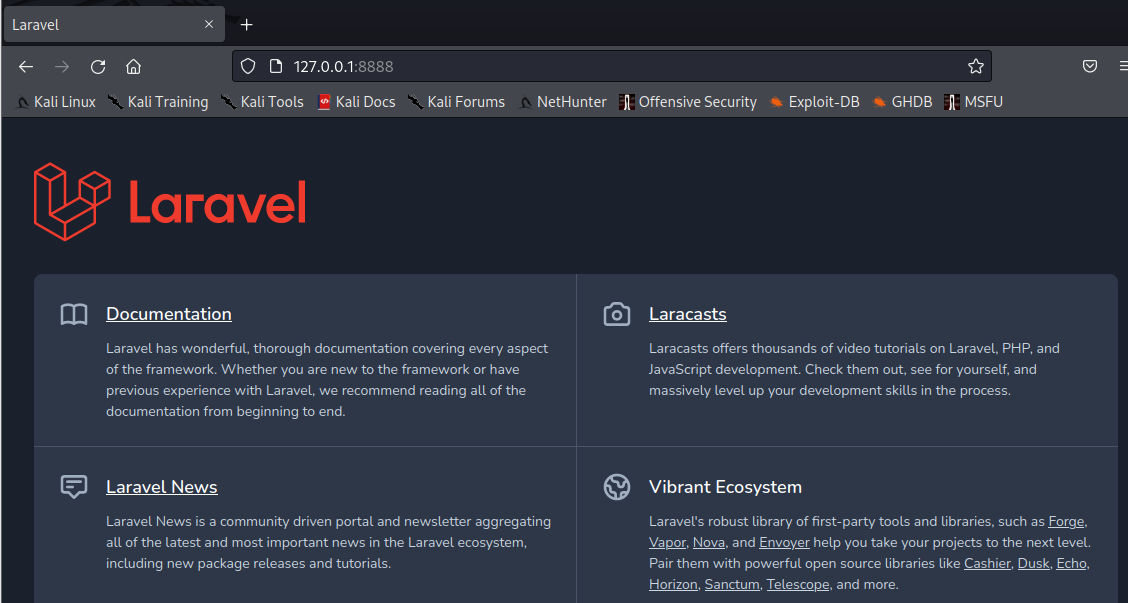Follow the Cashier link

pyautogui.click(x=987, y=563)
